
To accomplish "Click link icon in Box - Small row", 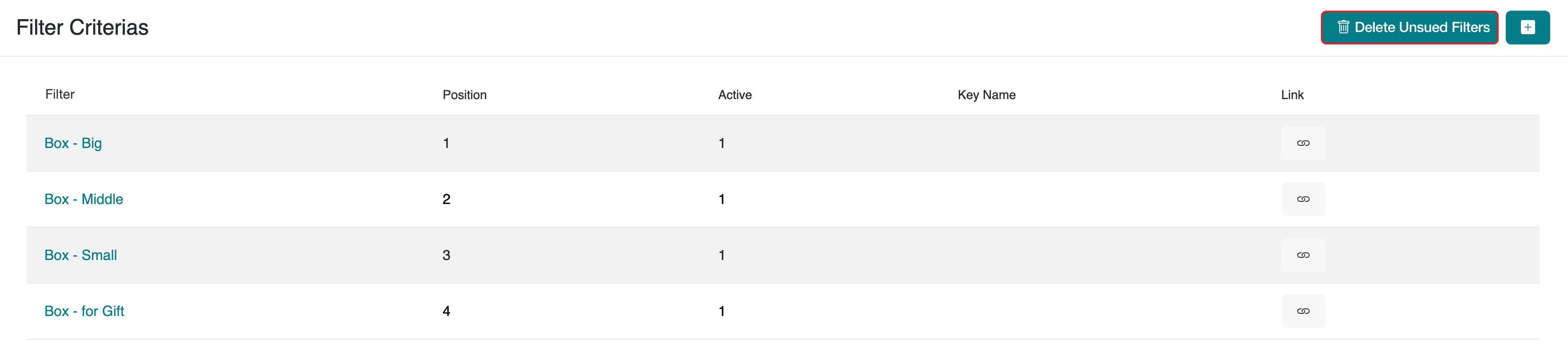I will [x=1303, y=255].
